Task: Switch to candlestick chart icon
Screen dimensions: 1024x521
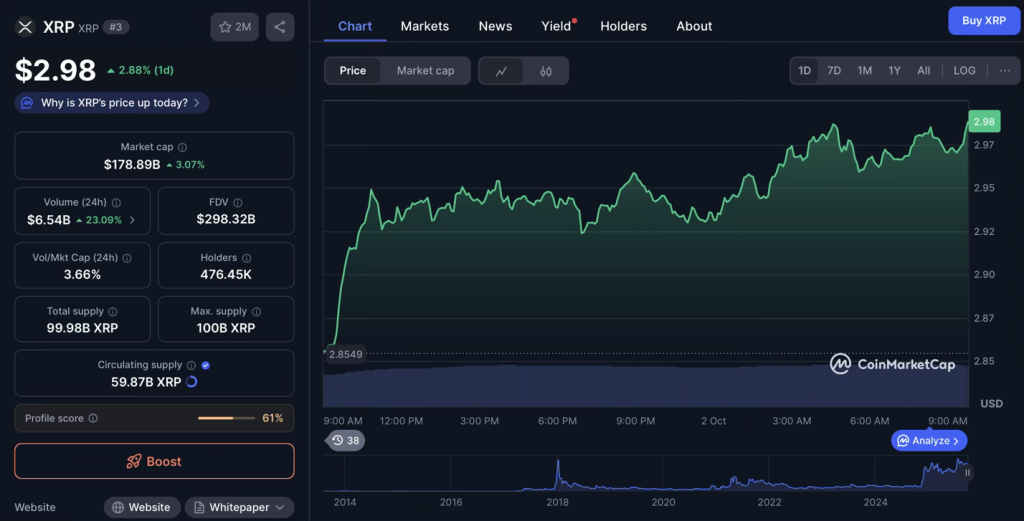Action: [x=546, y=71]
